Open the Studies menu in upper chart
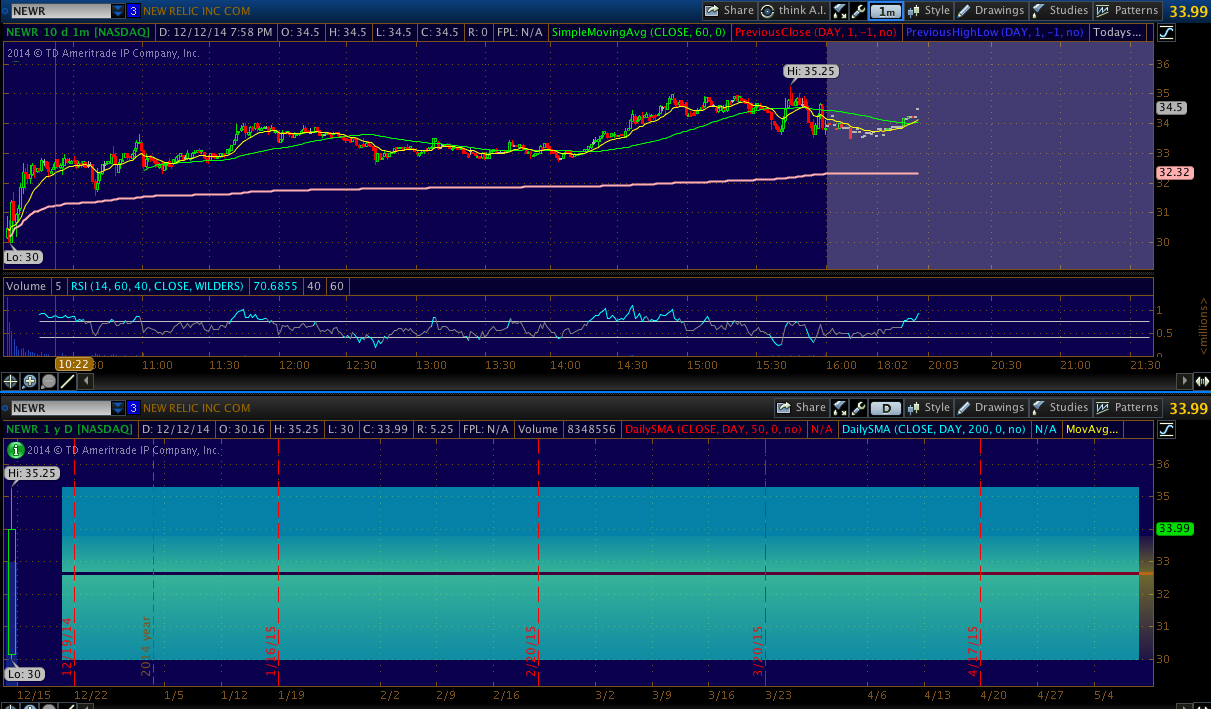Viewport: 1211px width, 709px height. 1060,11
